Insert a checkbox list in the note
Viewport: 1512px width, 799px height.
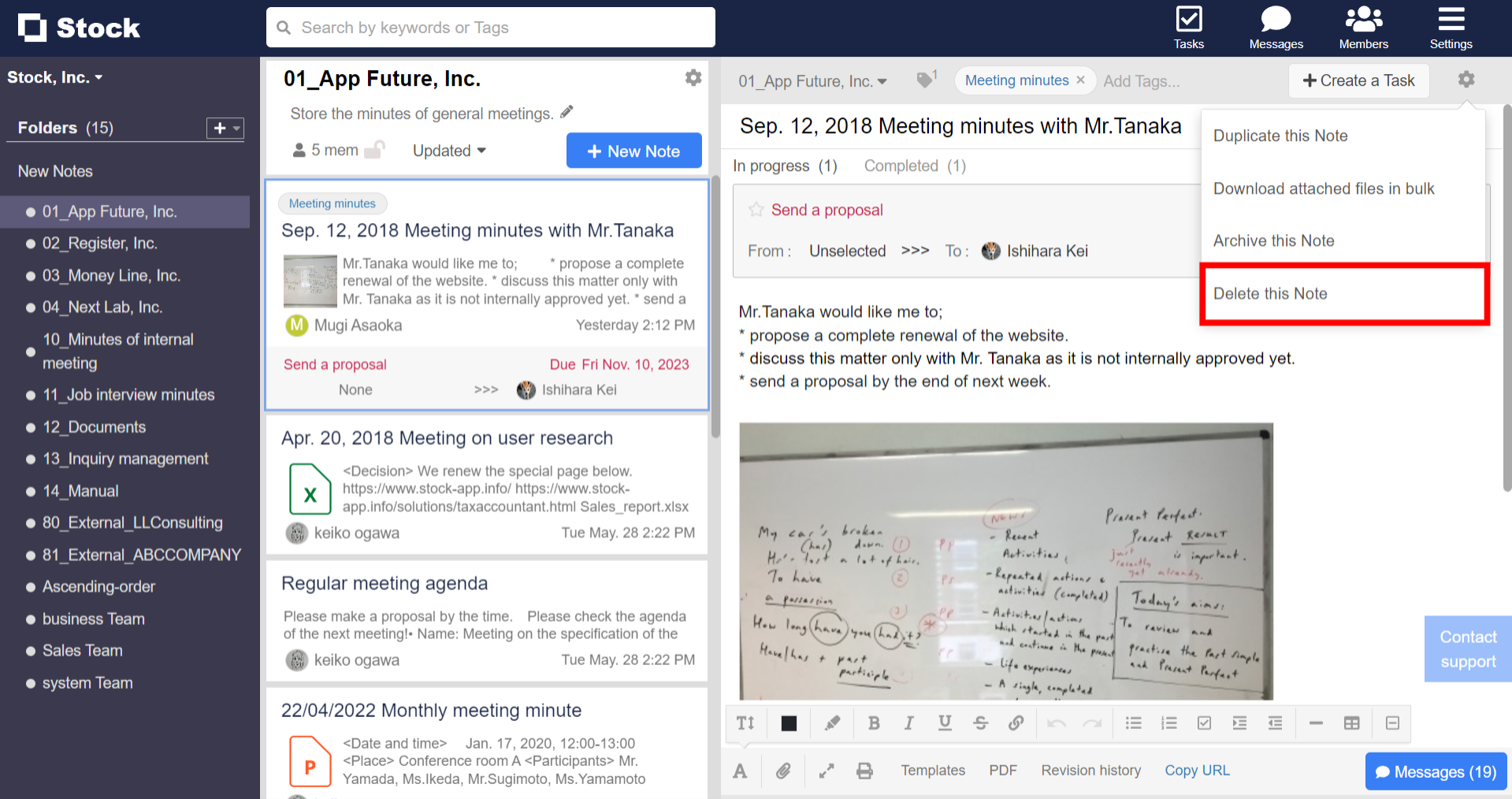coord(1204,723)
